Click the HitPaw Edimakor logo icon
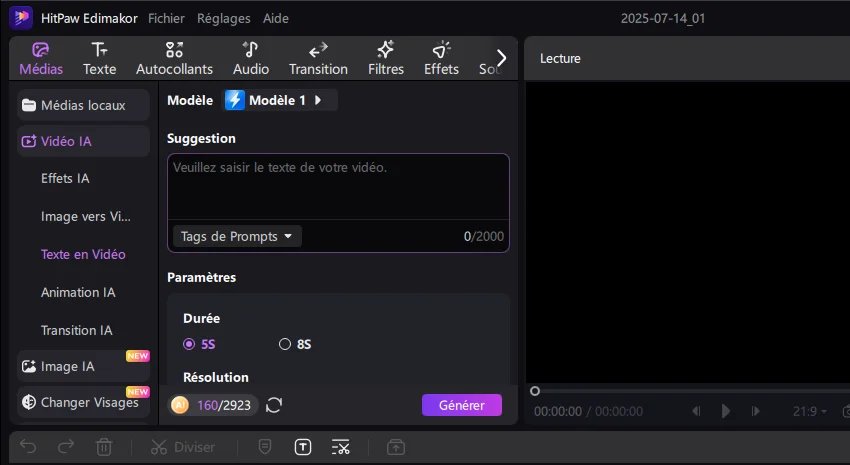The height and width of the screenshot is (465, 850). (21, 17)
